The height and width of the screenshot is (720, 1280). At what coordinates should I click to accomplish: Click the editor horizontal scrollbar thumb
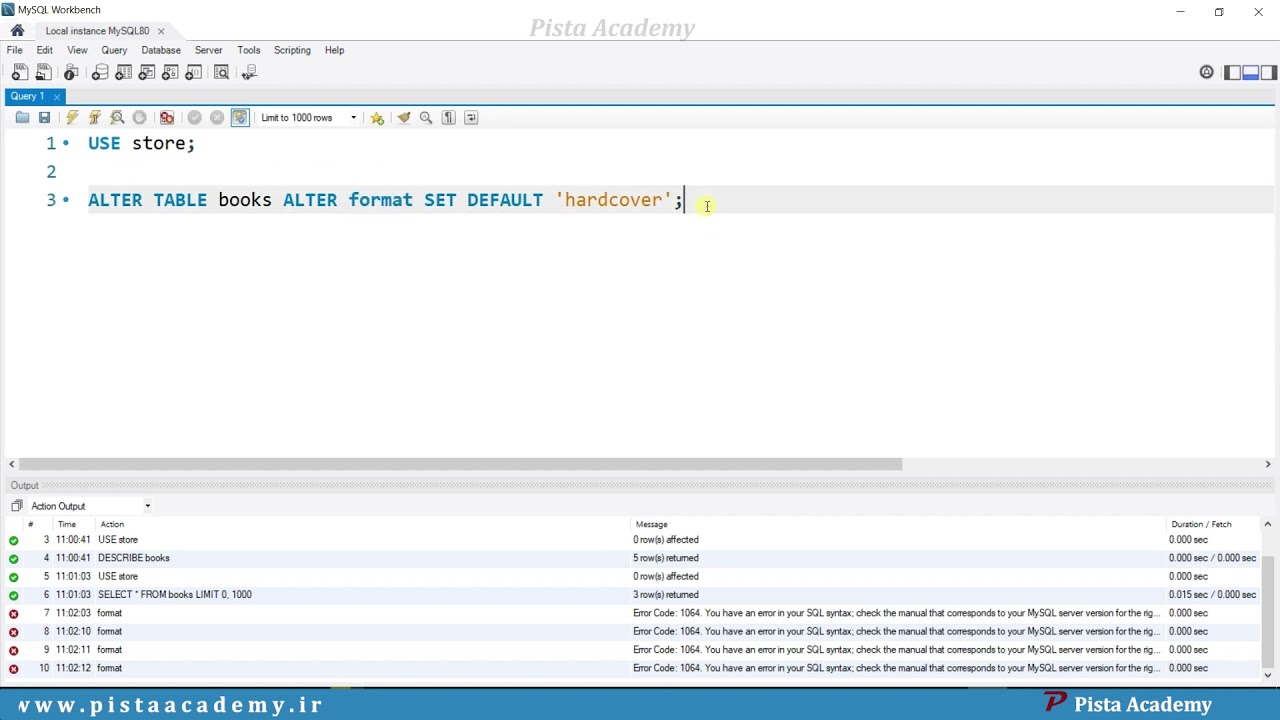pos(460,464)
